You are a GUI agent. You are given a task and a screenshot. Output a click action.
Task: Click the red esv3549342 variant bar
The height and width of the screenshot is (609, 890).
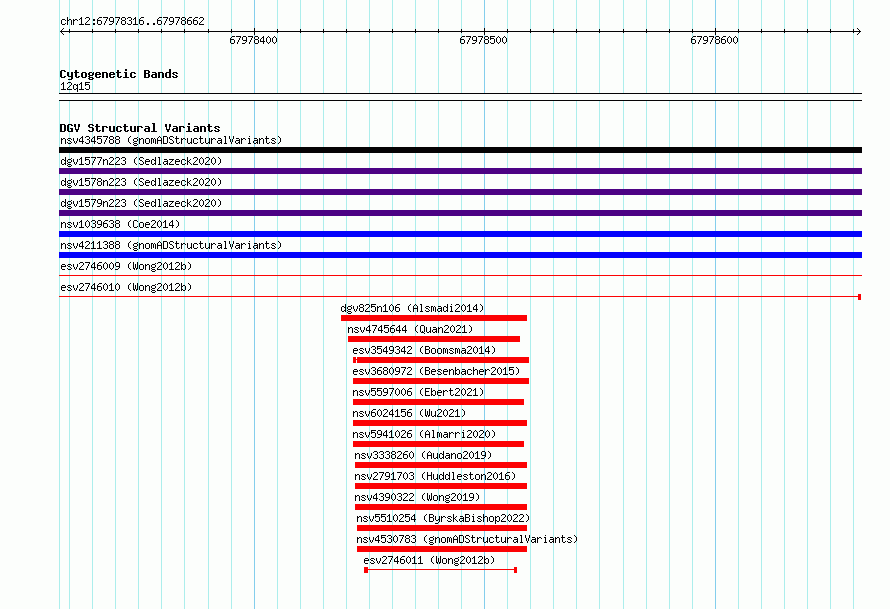click(441, 360)
